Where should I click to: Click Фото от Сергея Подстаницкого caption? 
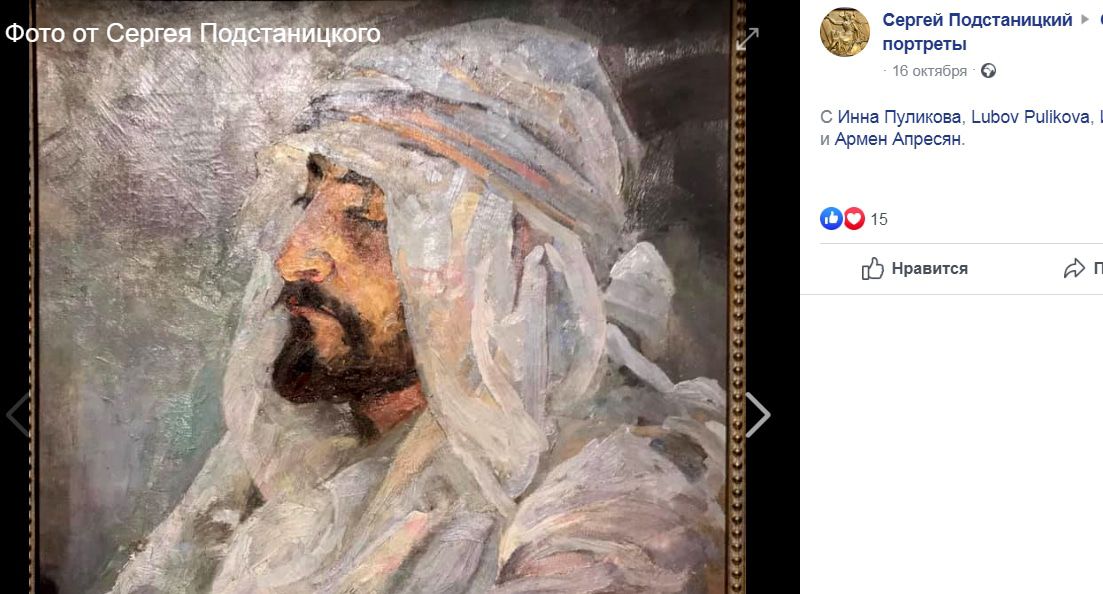click(193, 33)
